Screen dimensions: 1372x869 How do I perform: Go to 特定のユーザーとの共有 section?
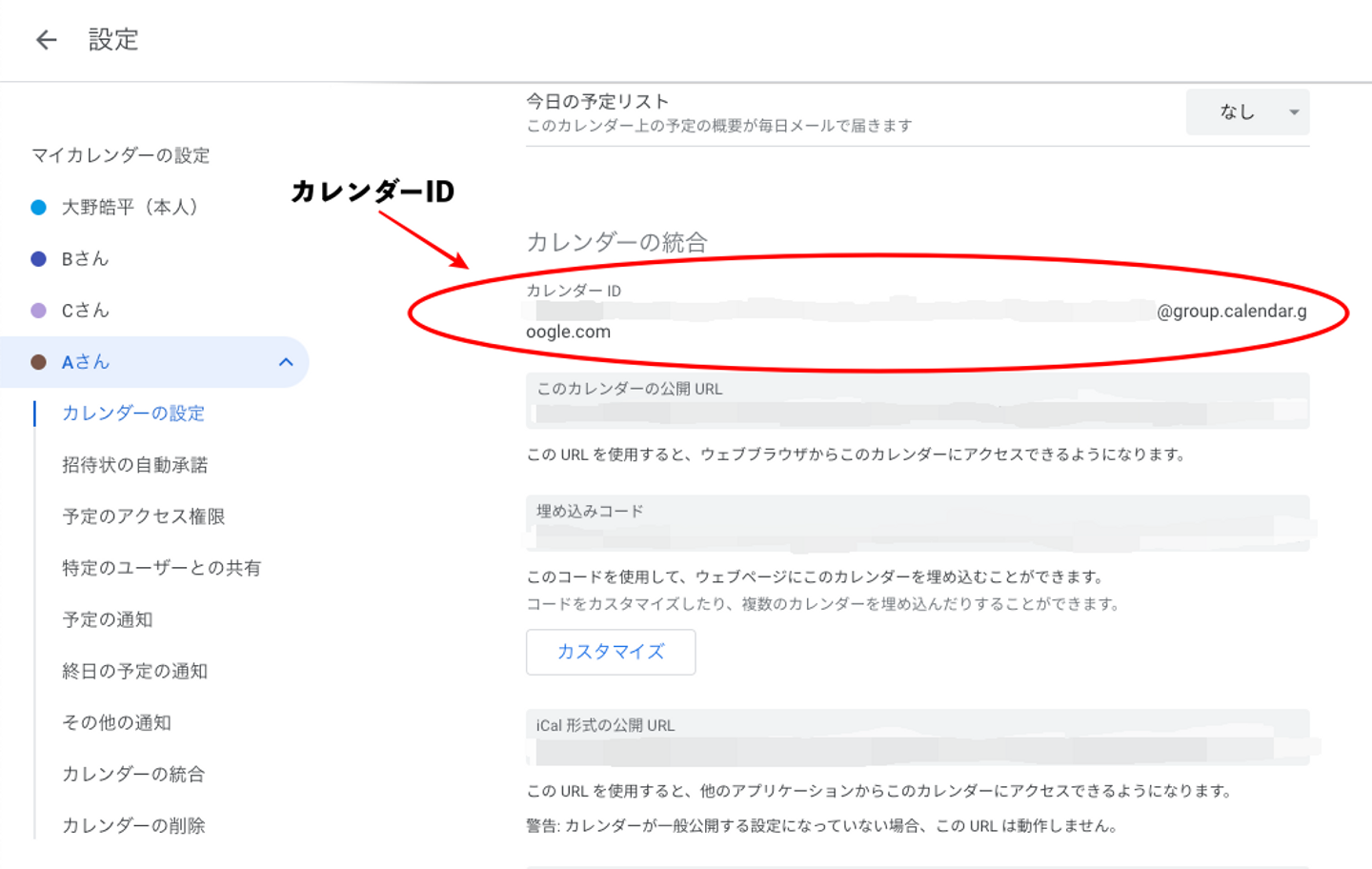tap(161, 568)
